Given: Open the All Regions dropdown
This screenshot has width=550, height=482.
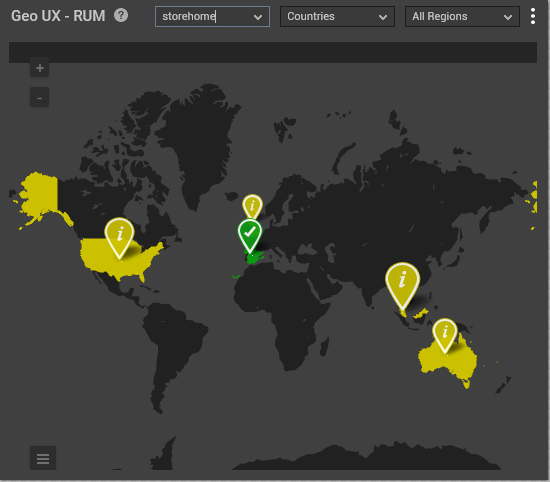Looking at the screenshot, I should pos(462,16).
